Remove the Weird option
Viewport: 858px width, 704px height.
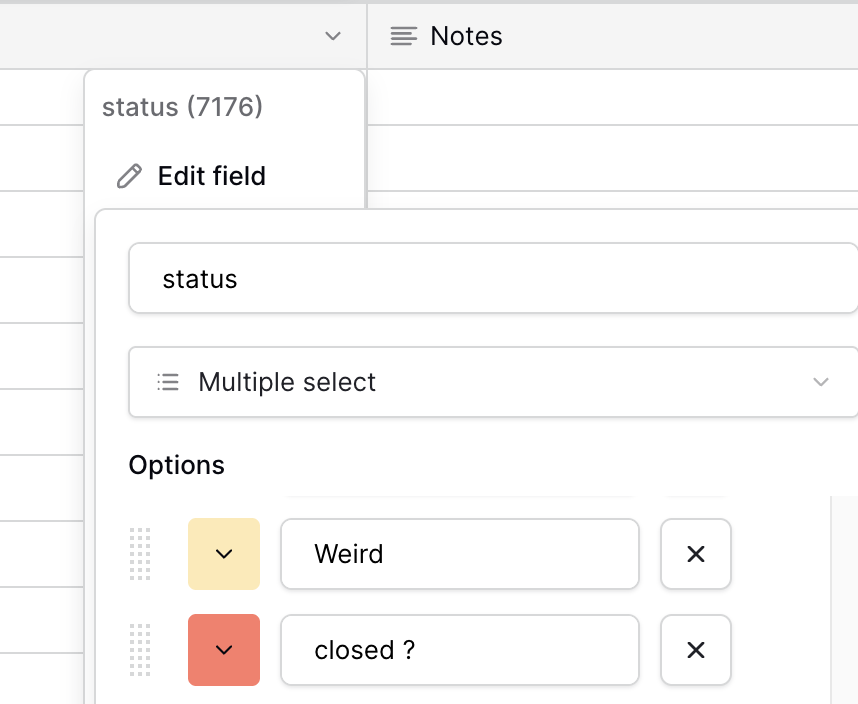point(695,554)
